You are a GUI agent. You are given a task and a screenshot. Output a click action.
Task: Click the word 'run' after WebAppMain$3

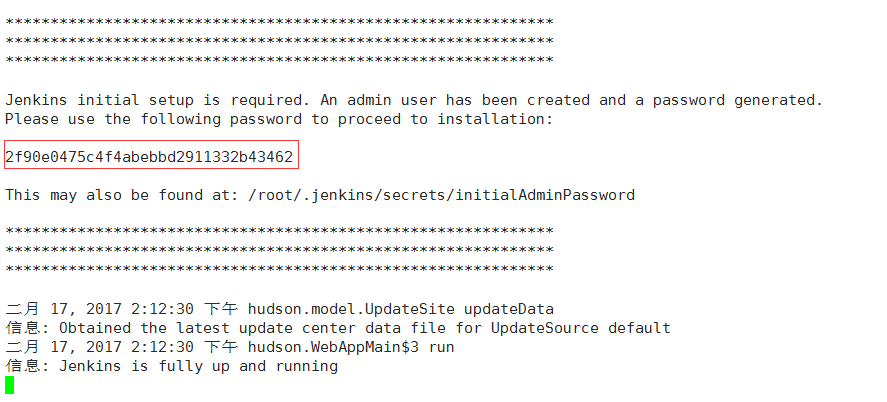pyautogui.click(x=441, y=347)
